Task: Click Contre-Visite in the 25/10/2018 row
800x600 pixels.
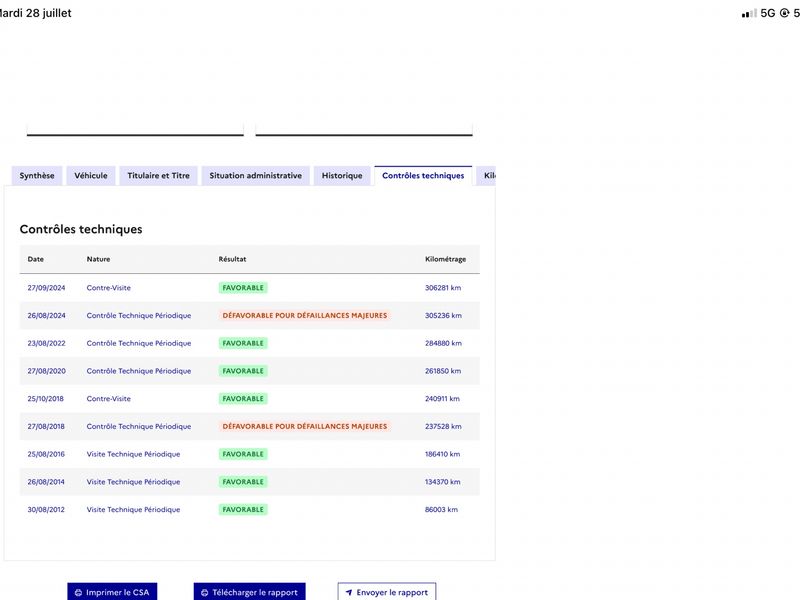Action: coord(109,398)
